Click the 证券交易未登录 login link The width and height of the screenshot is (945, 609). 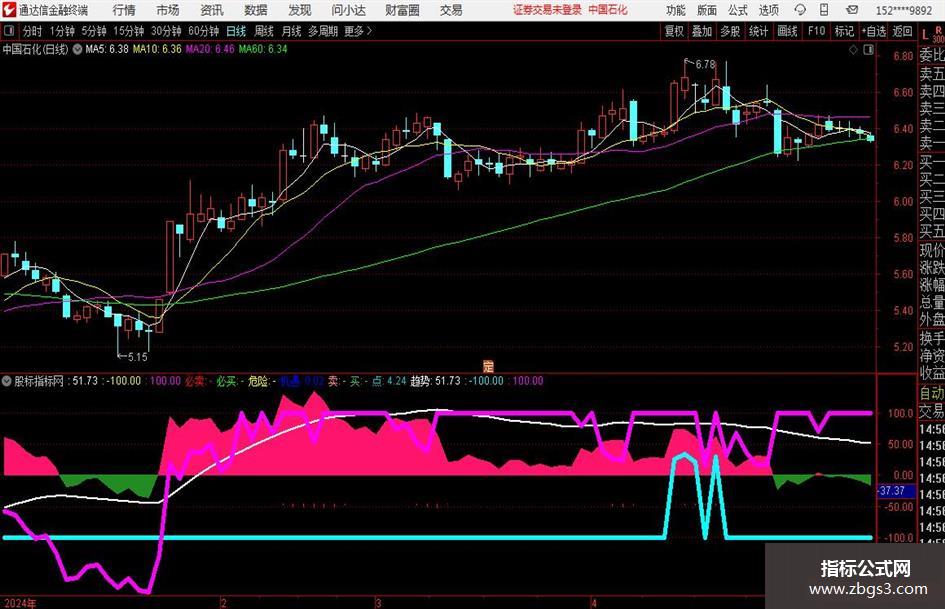point(548,10)
